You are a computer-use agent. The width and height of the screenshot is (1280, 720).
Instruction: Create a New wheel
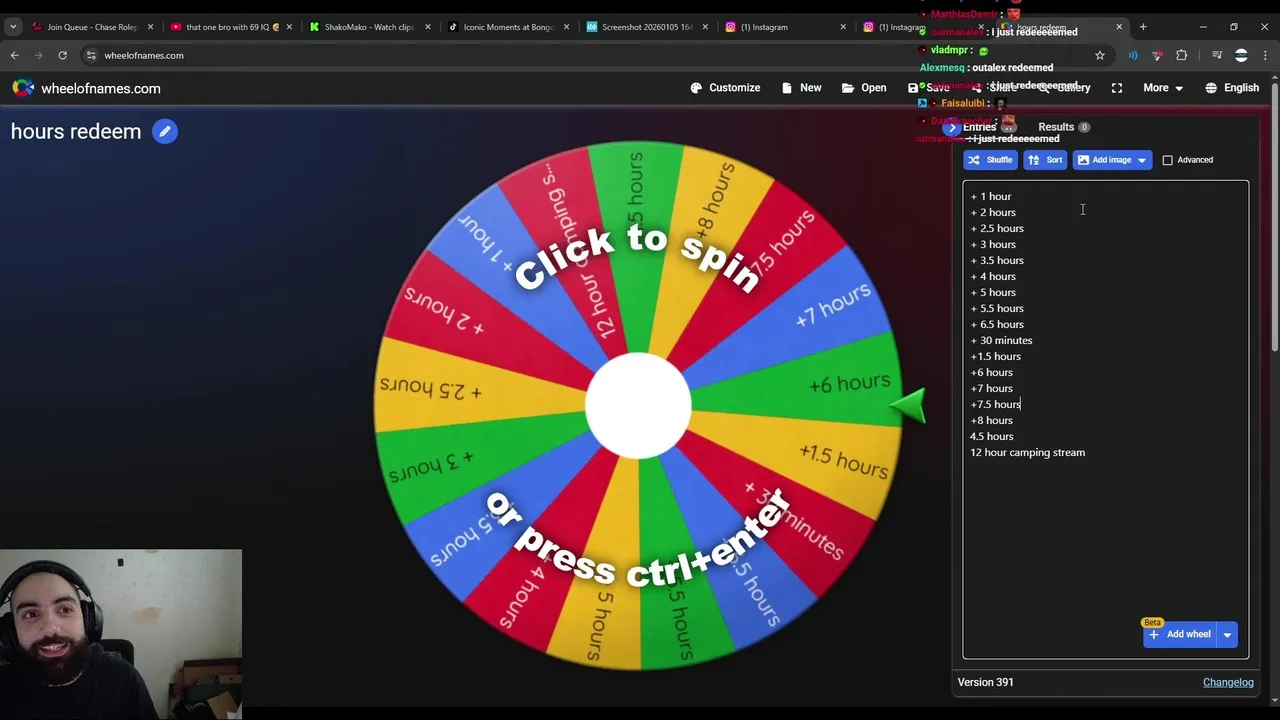801,88
